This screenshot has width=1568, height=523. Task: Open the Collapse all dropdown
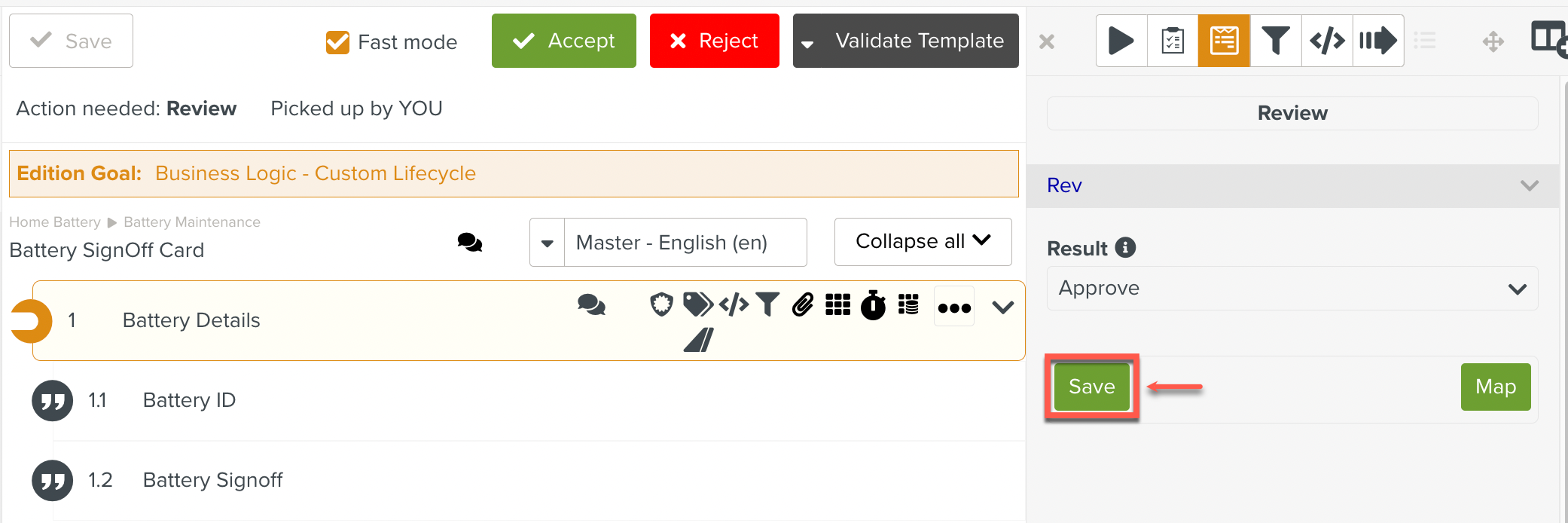(x=923, y=242)
